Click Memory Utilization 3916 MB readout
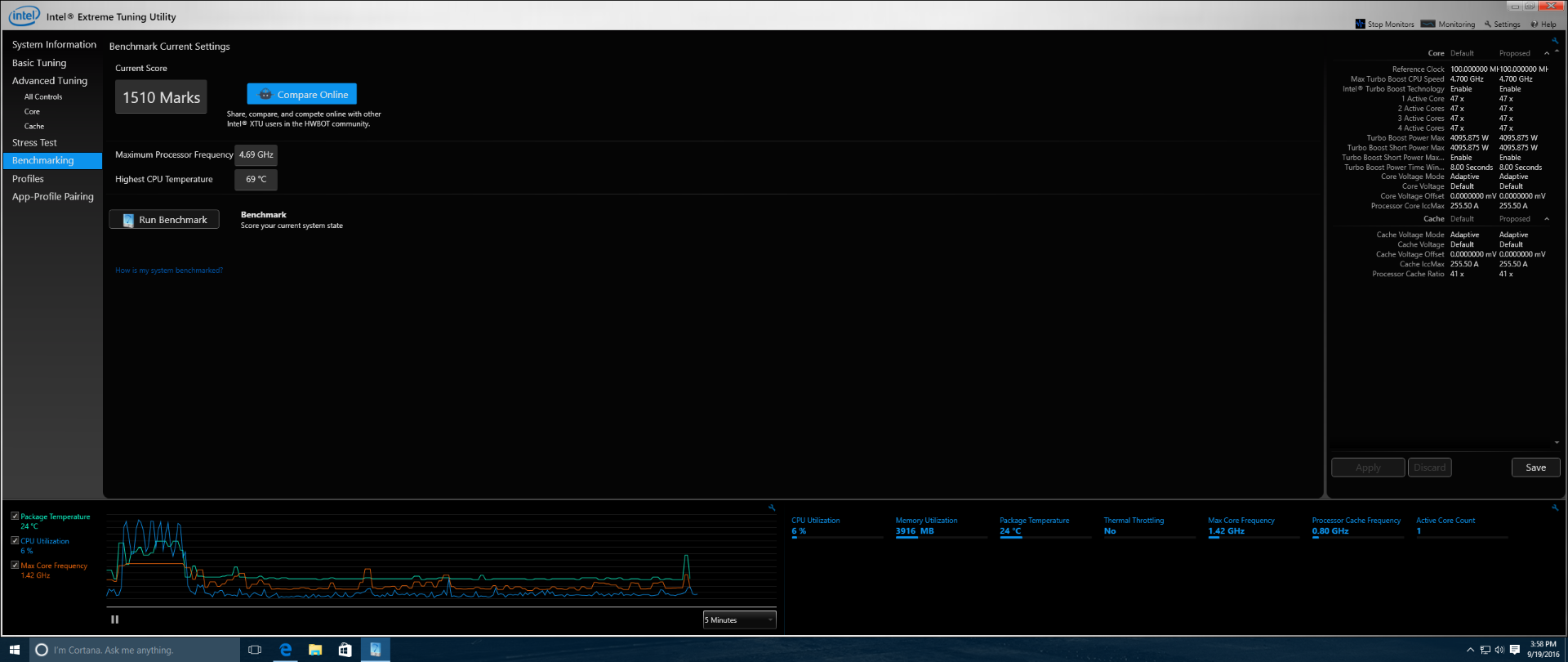Image resolution: width=1568 pixels, height=662 pixels. 942,526
